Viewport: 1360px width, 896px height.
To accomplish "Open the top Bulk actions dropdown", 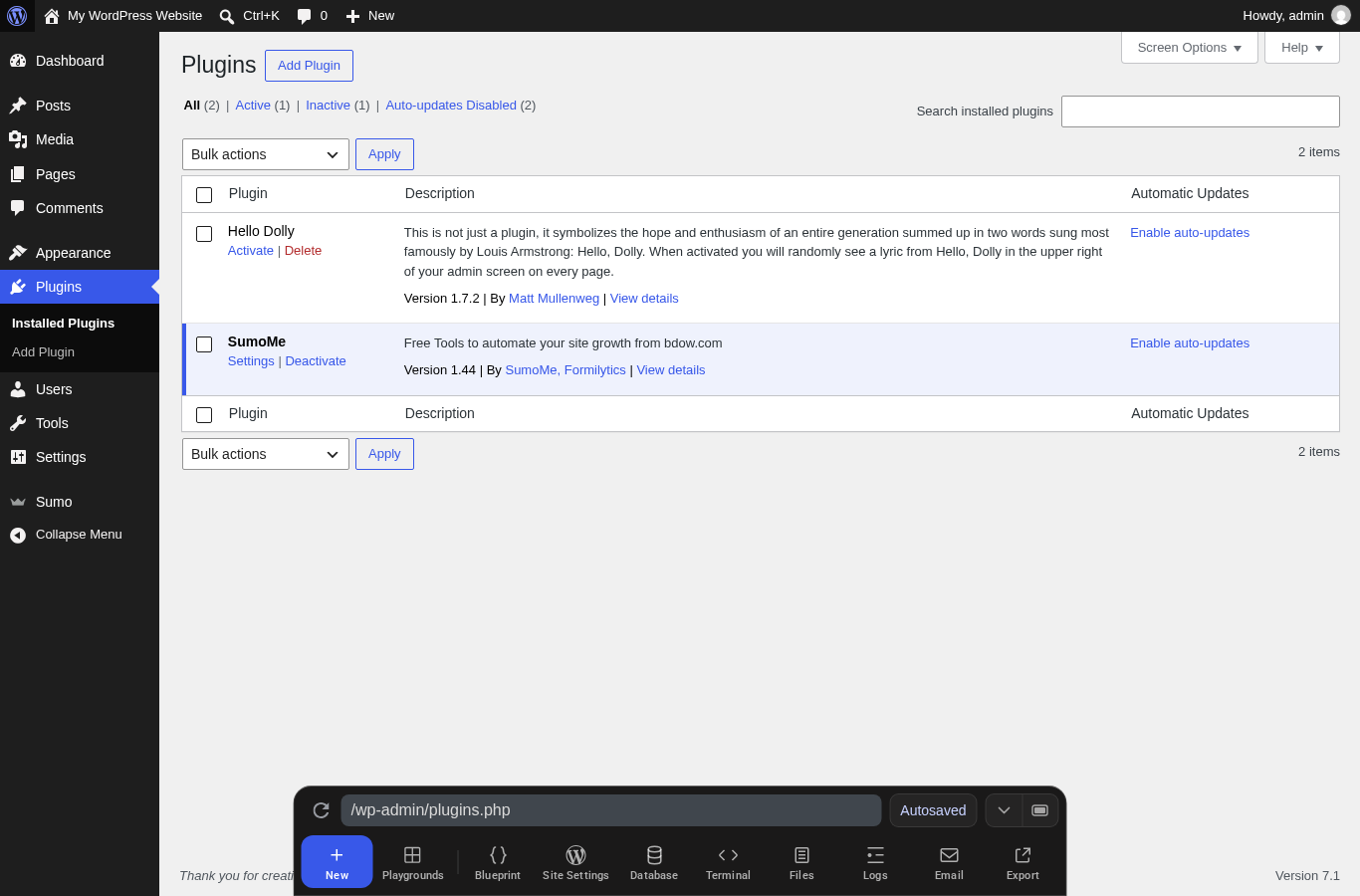I will pyautogui.click(x=266, y=154).
